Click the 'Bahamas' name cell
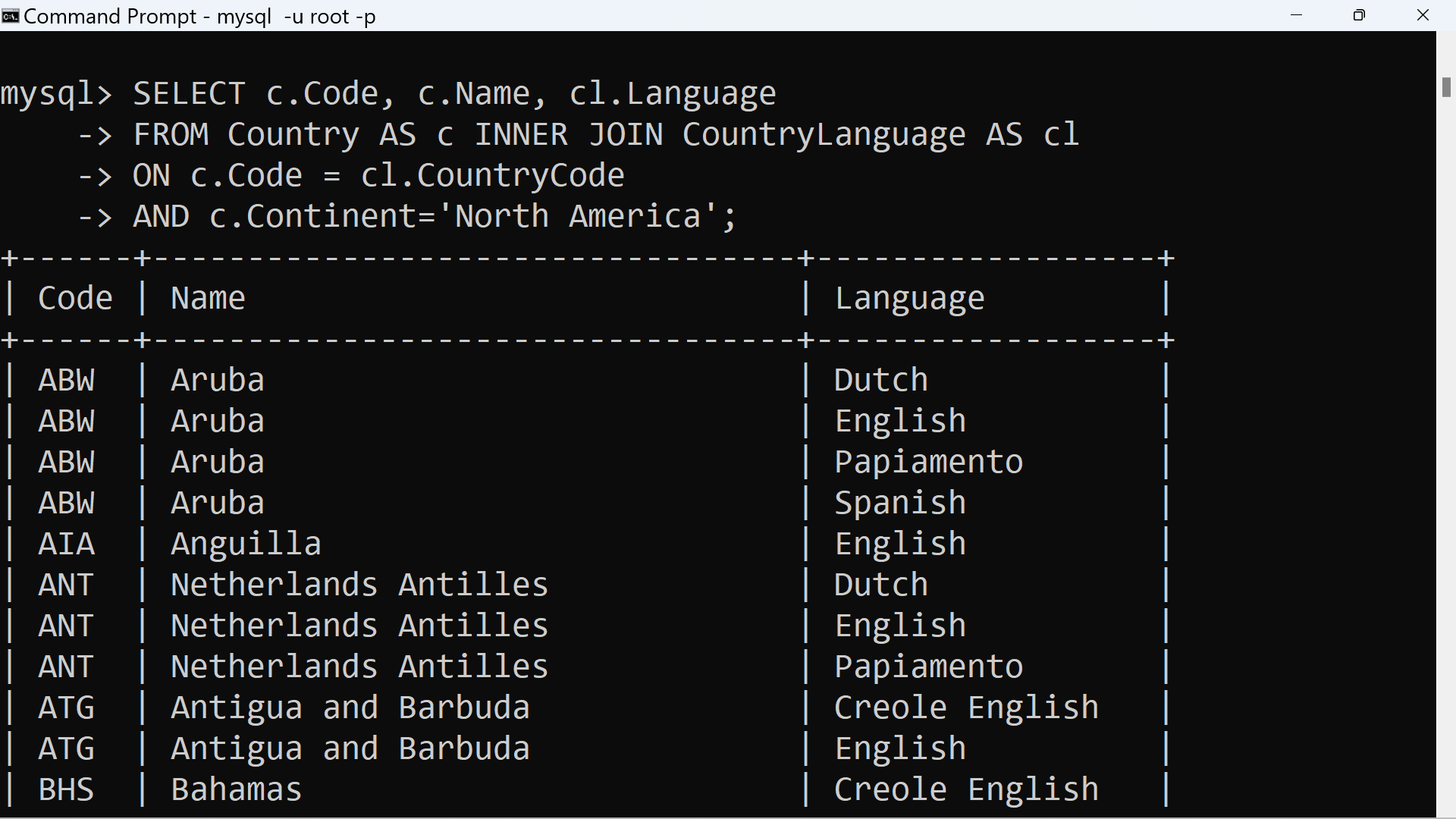Image resolution: width=1456 pixels, height=819 pixels. [236, 789]
